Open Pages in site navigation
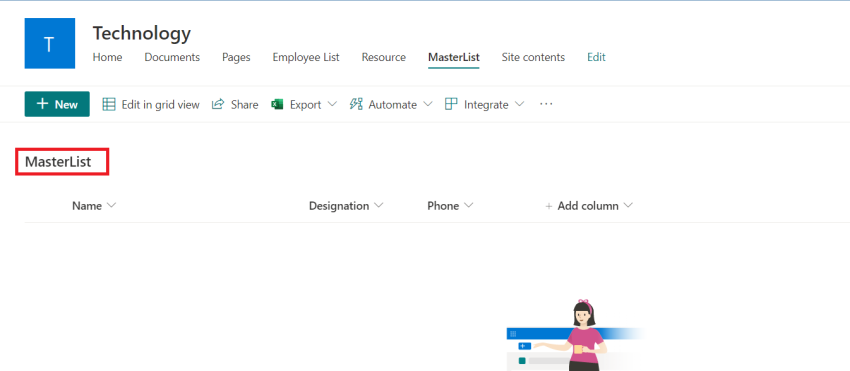The height and width of the screenshot is (371, 850). tap(236, 57)
